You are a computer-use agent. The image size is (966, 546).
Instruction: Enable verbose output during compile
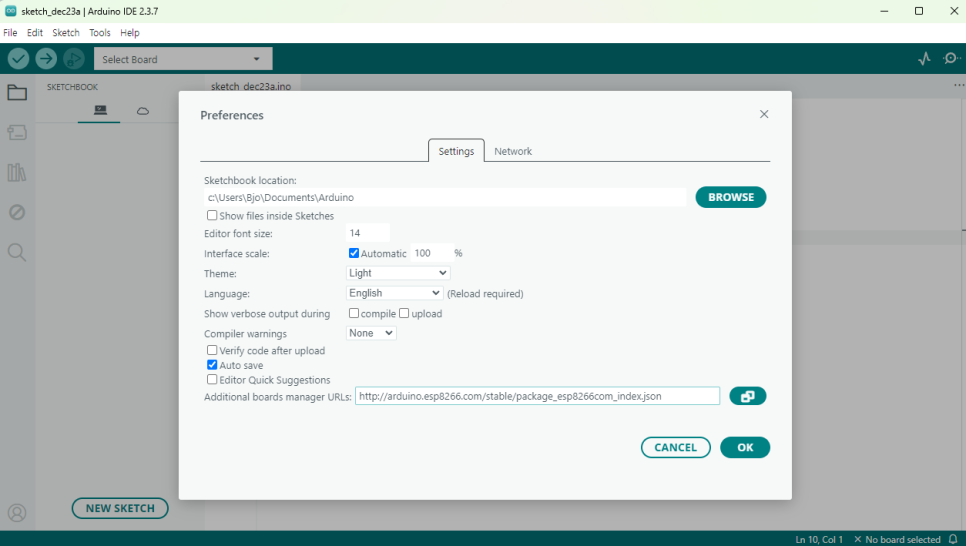[354, 313]
